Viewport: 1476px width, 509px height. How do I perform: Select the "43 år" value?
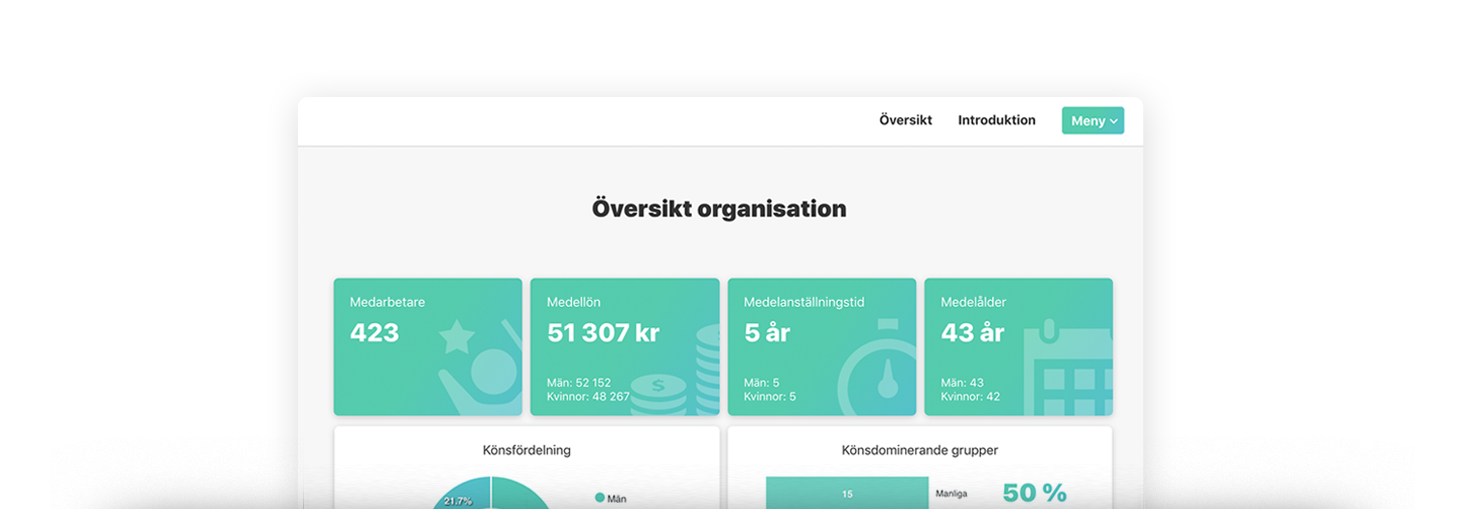pos(972,333)
